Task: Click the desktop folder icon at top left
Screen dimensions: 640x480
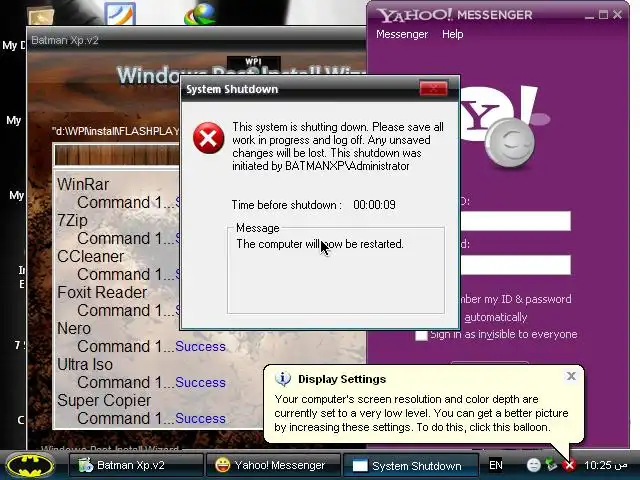Action: (x=40, y=15)
